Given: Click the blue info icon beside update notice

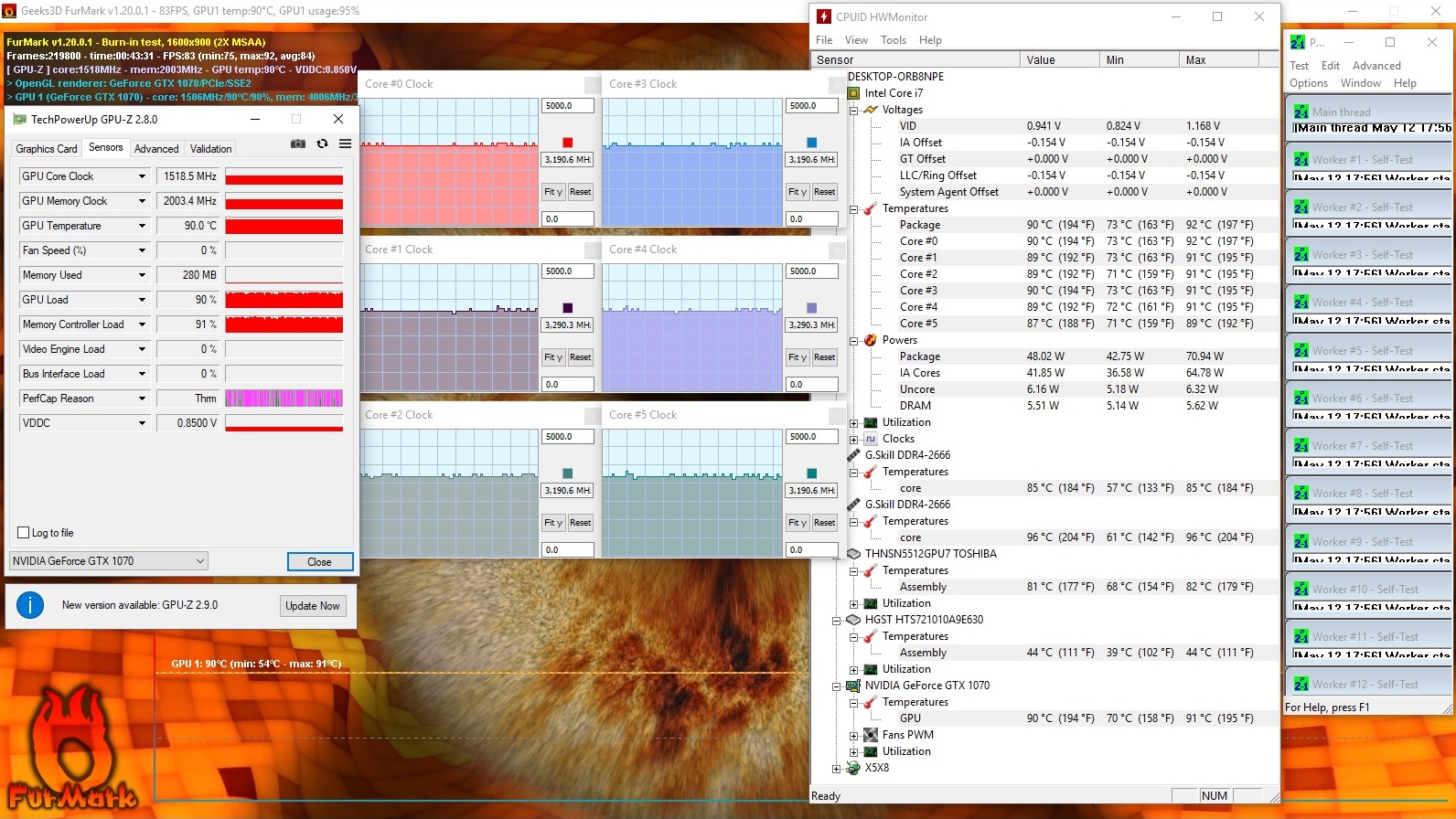Looking at the screenshot, I should 30,605.
